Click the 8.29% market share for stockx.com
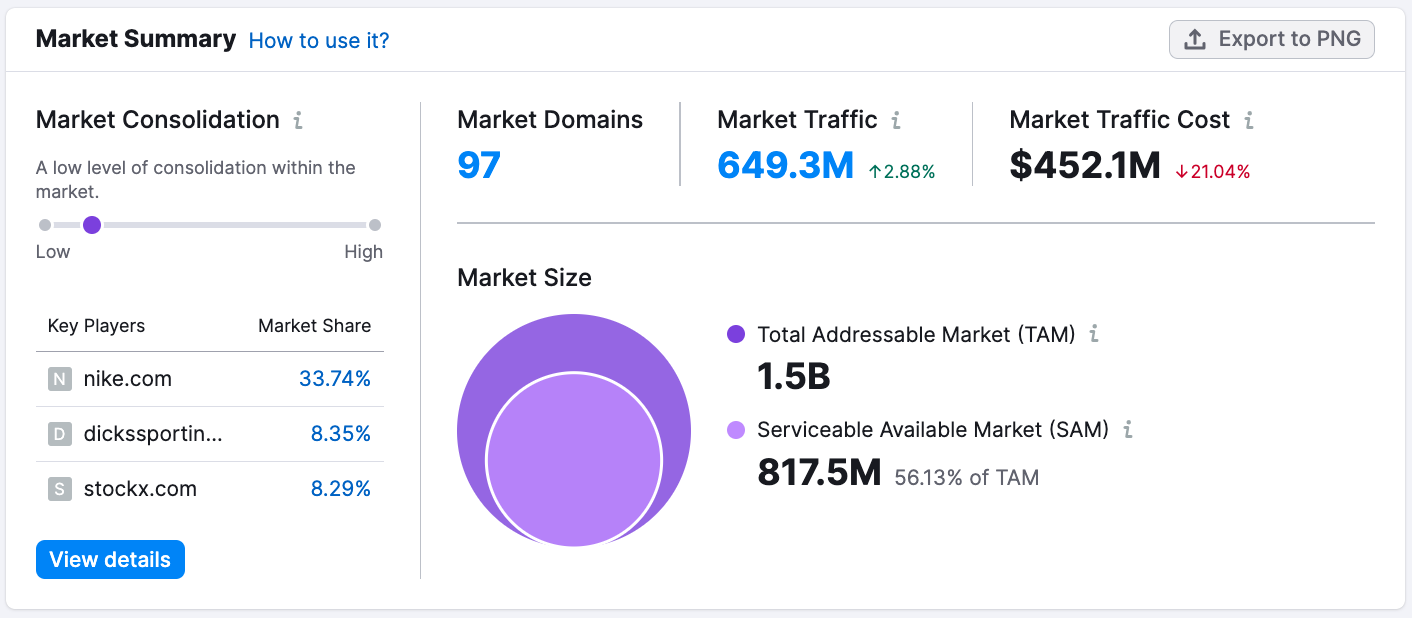Viewport: 1412px width, 618px height. tap(340, 489)
